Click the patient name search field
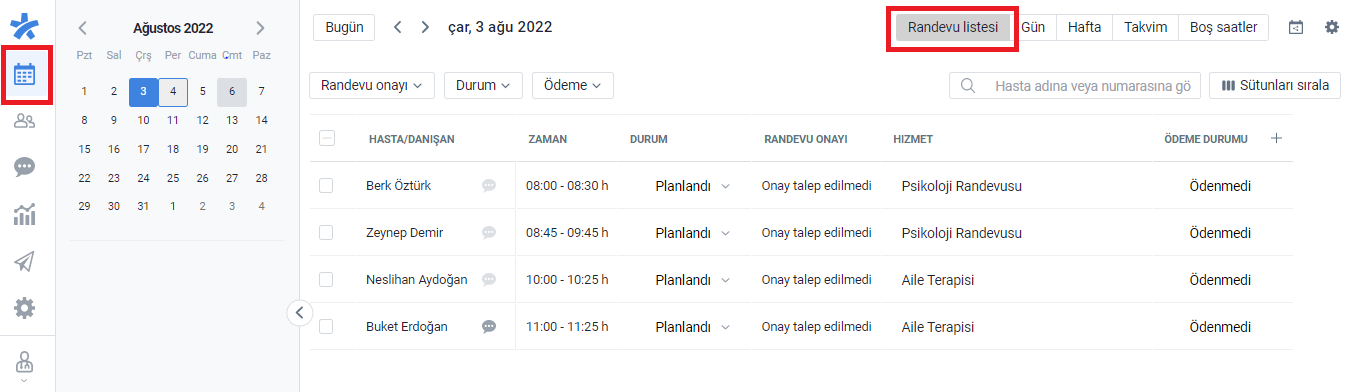 click(x=1075, y=86)
